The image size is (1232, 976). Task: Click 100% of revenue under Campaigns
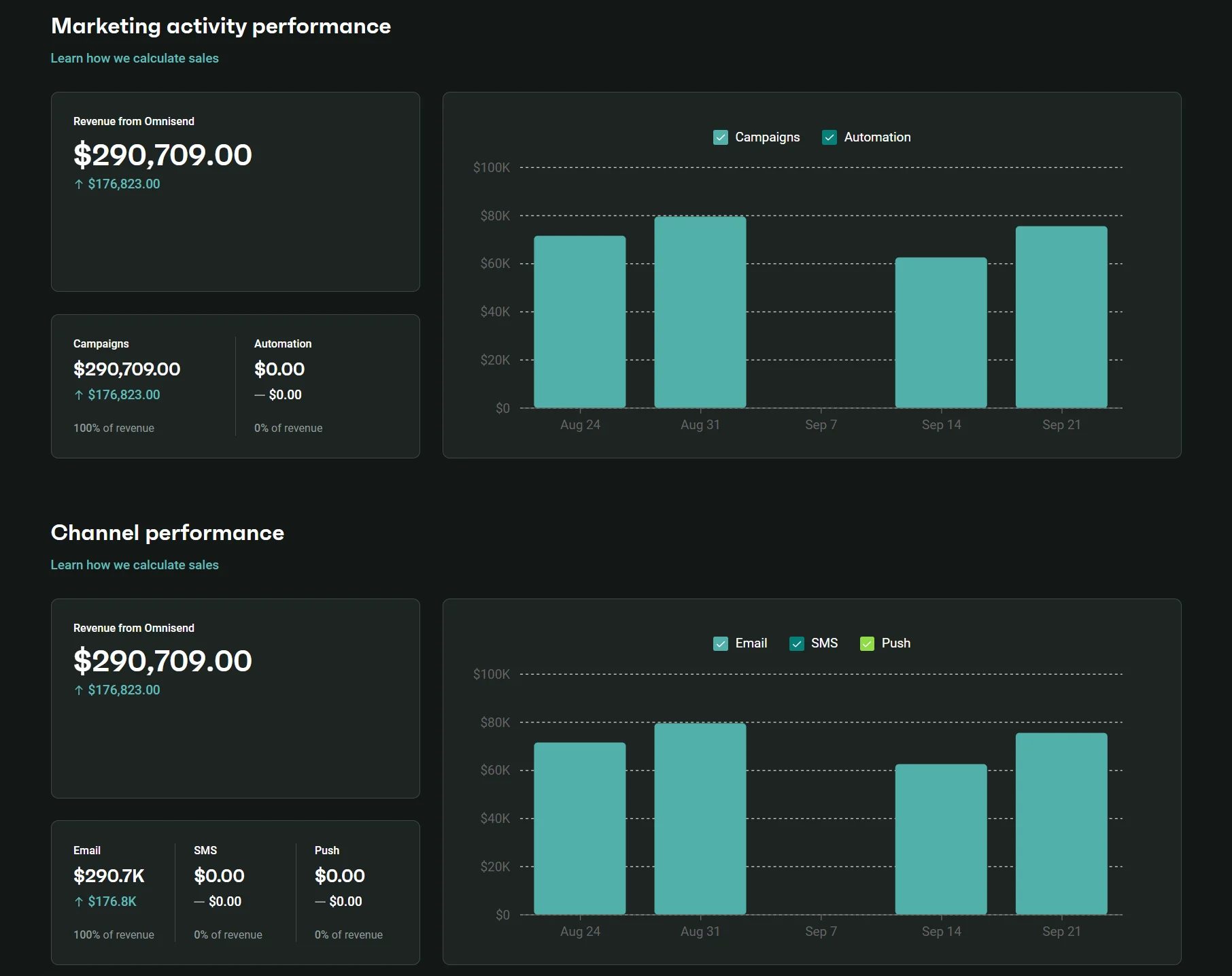(114, 428)
